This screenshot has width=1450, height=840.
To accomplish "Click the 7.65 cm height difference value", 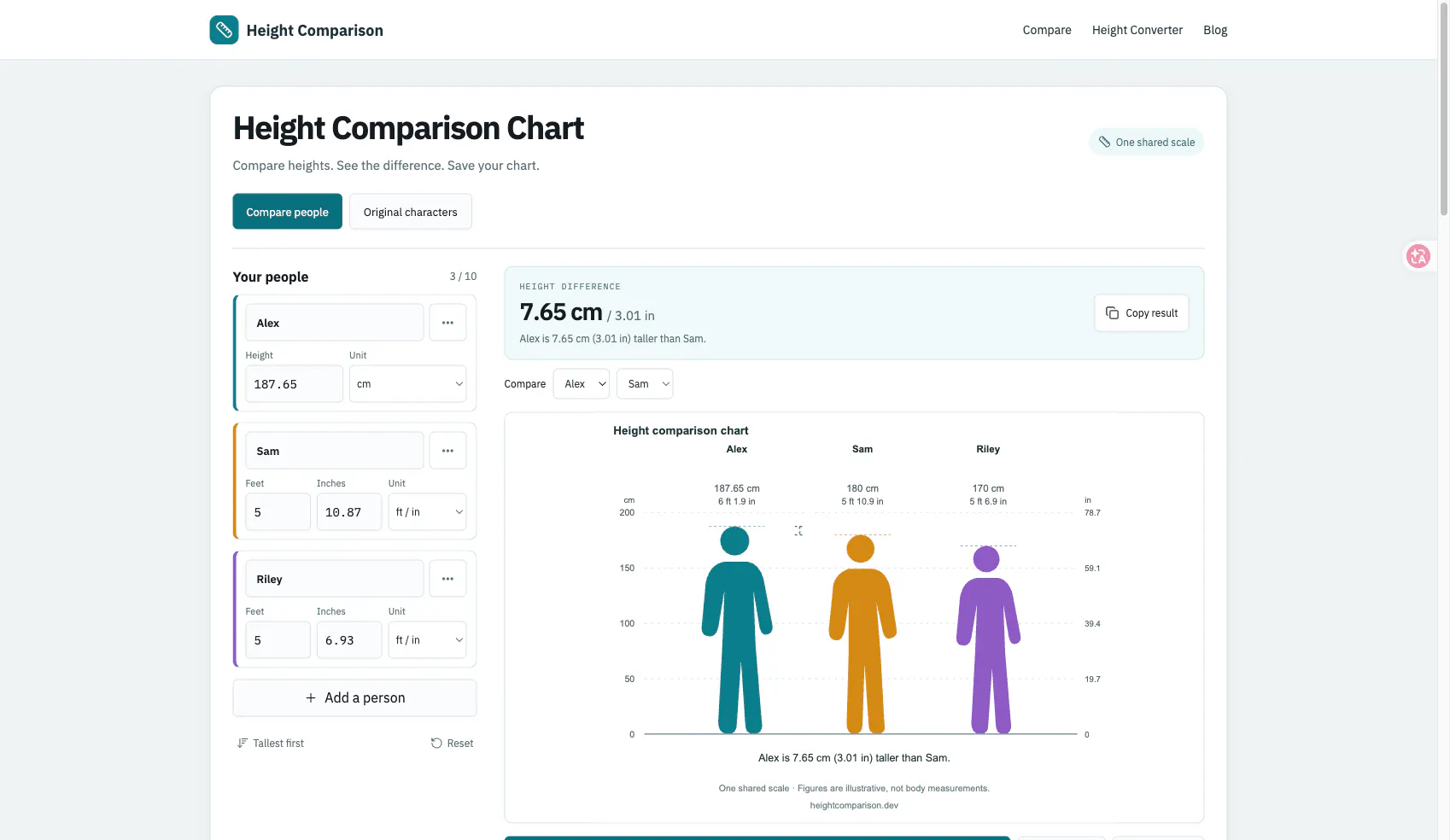I will (x=561, y=312).
